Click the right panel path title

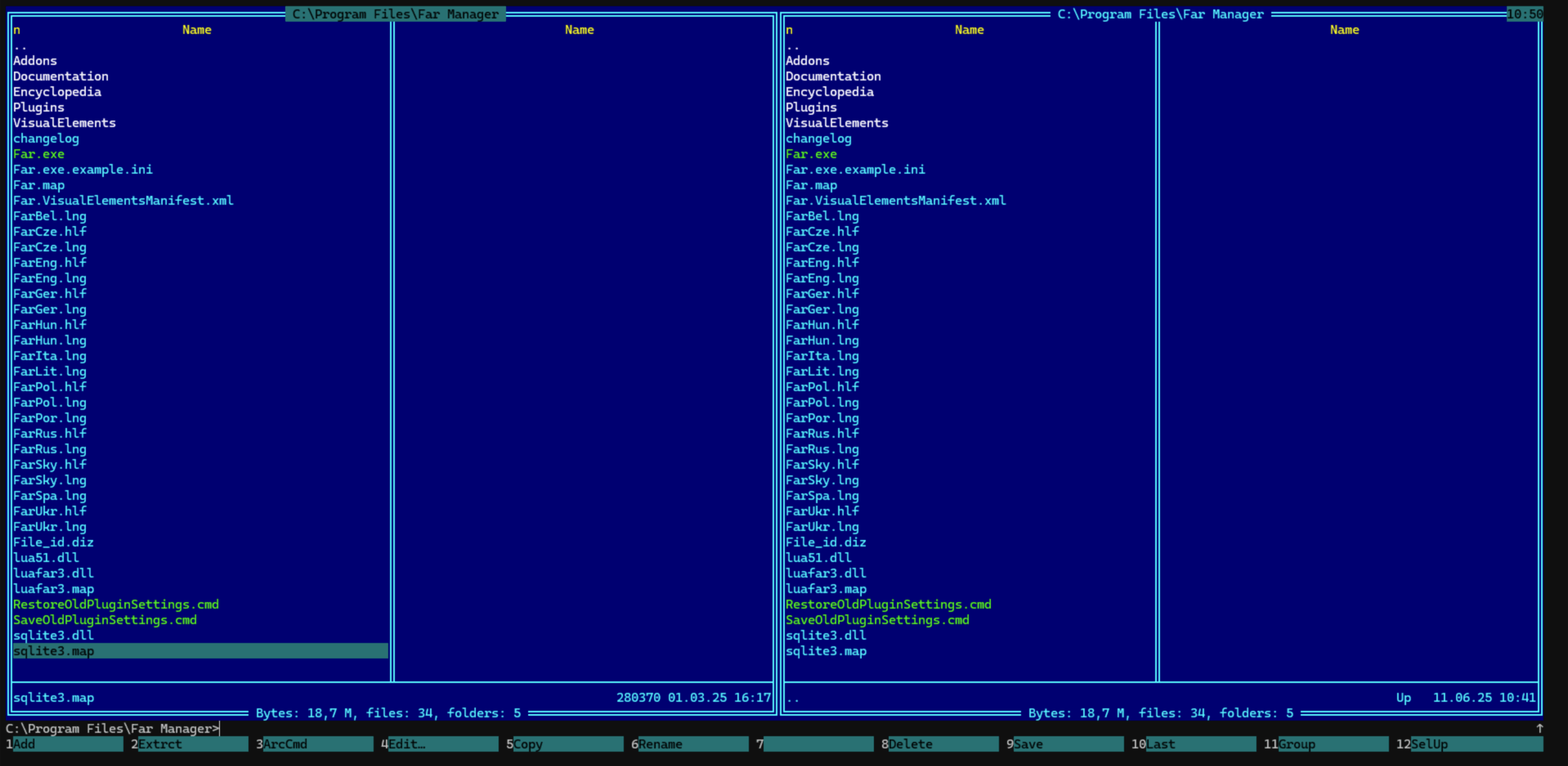tap(1160, 14)
